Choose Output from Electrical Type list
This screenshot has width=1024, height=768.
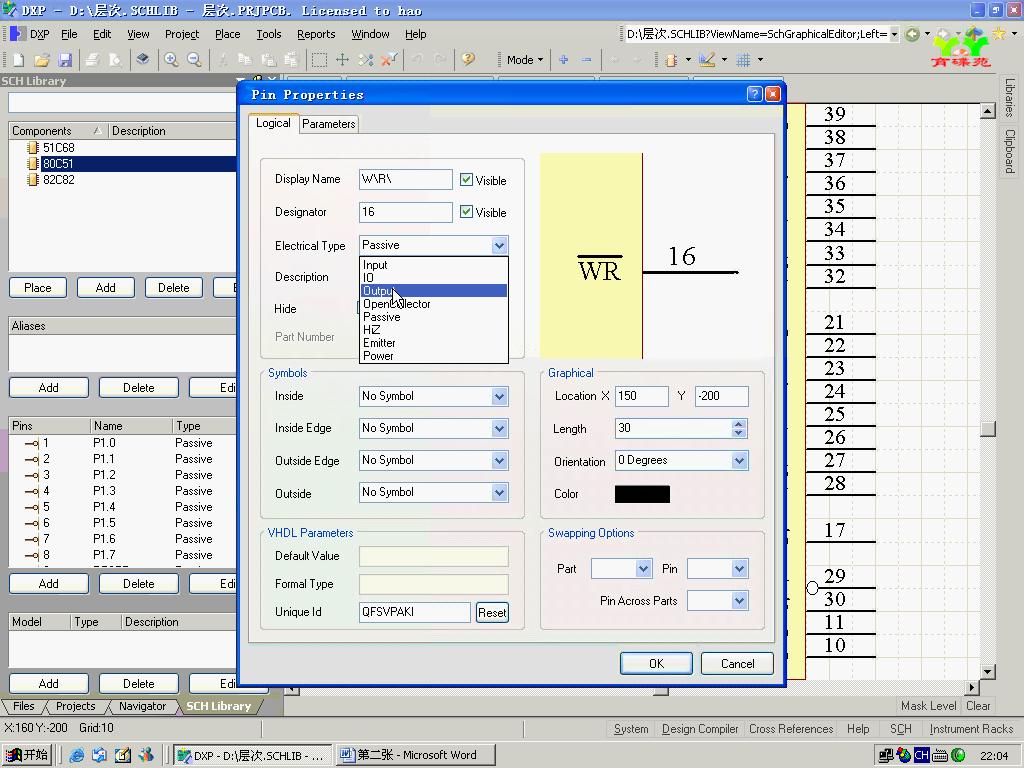pos(434,291)
